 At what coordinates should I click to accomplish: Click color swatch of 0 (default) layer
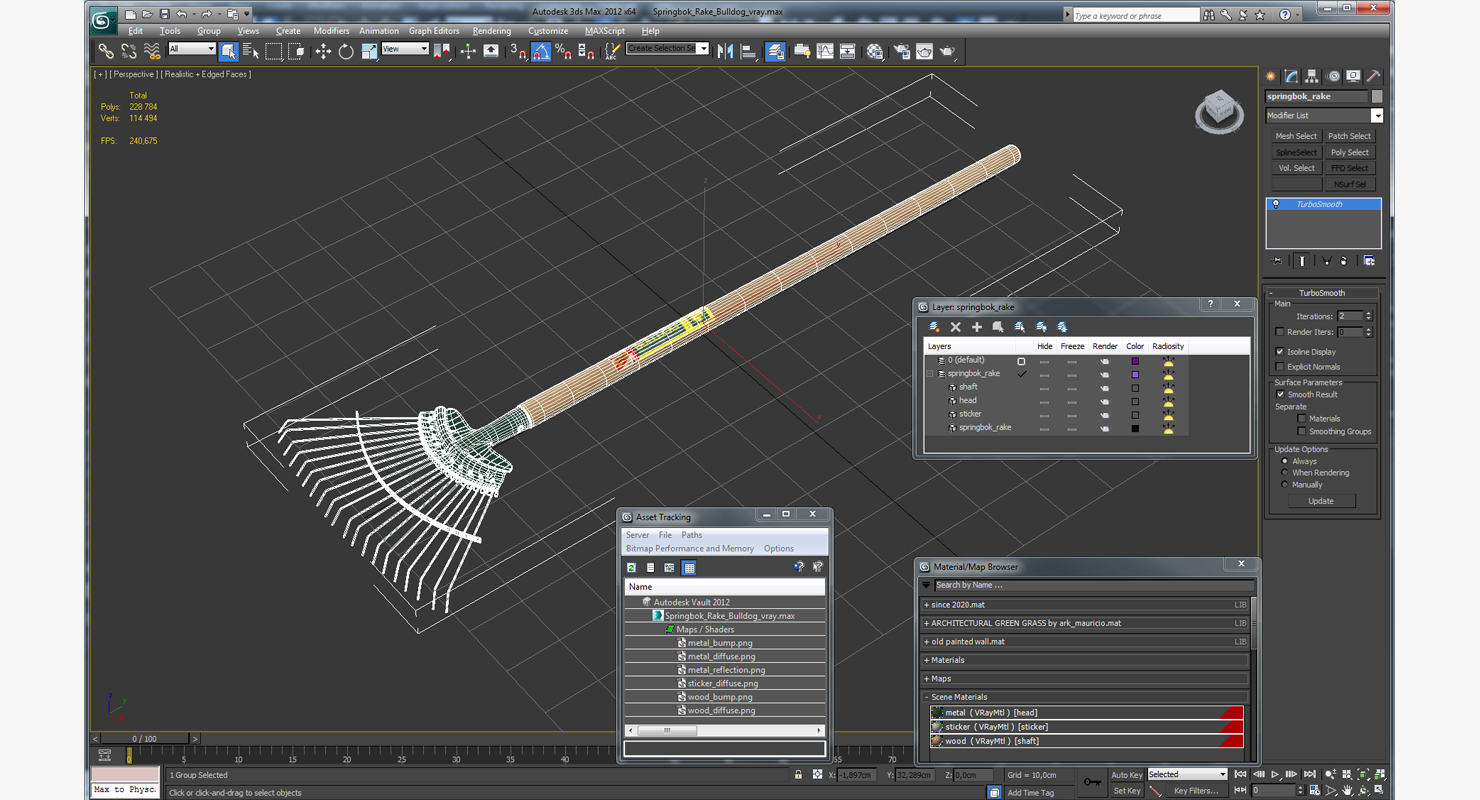coord(1135,361)
